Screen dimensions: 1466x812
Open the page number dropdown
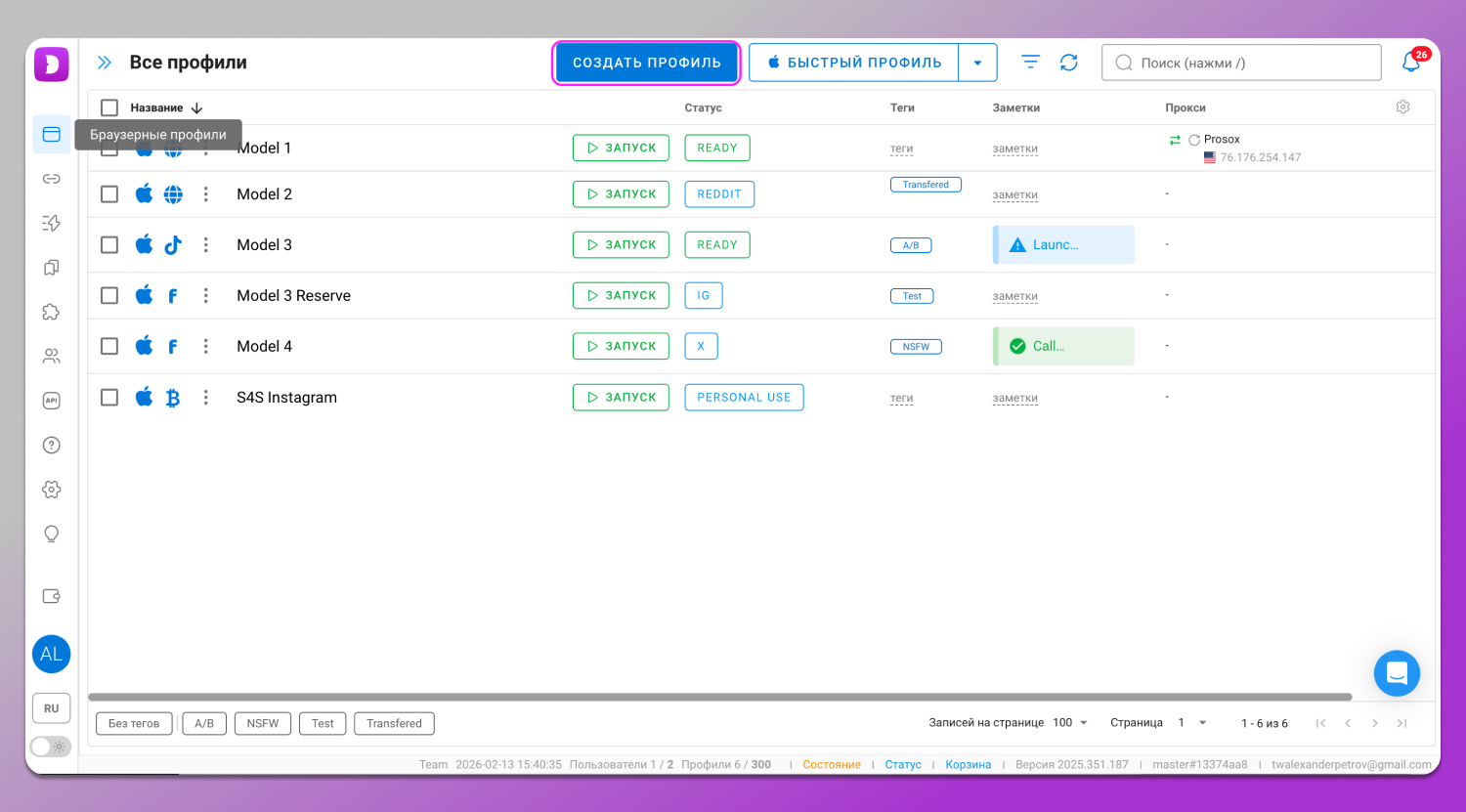1192,723
